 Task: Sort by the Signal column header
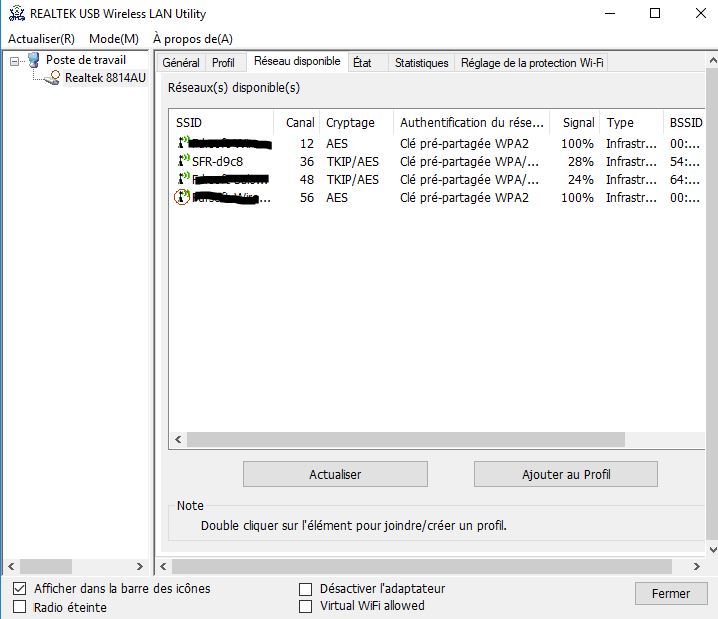coord(575,123)
